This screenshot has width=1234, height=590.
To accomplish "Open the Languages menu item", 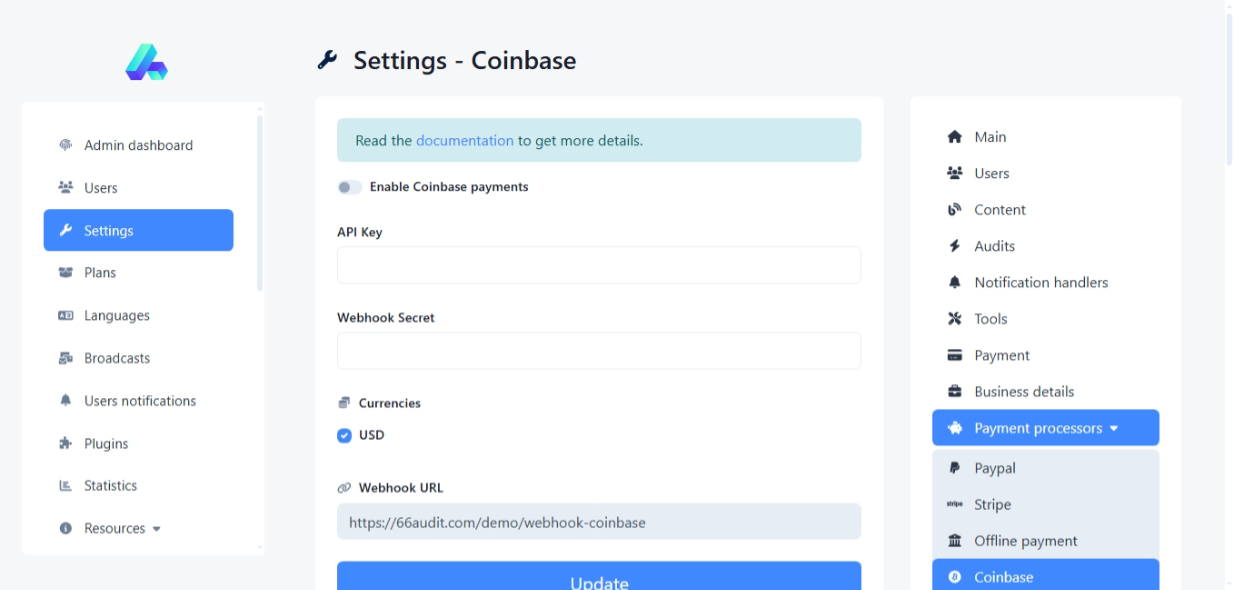I will click(x=116, y=316).
